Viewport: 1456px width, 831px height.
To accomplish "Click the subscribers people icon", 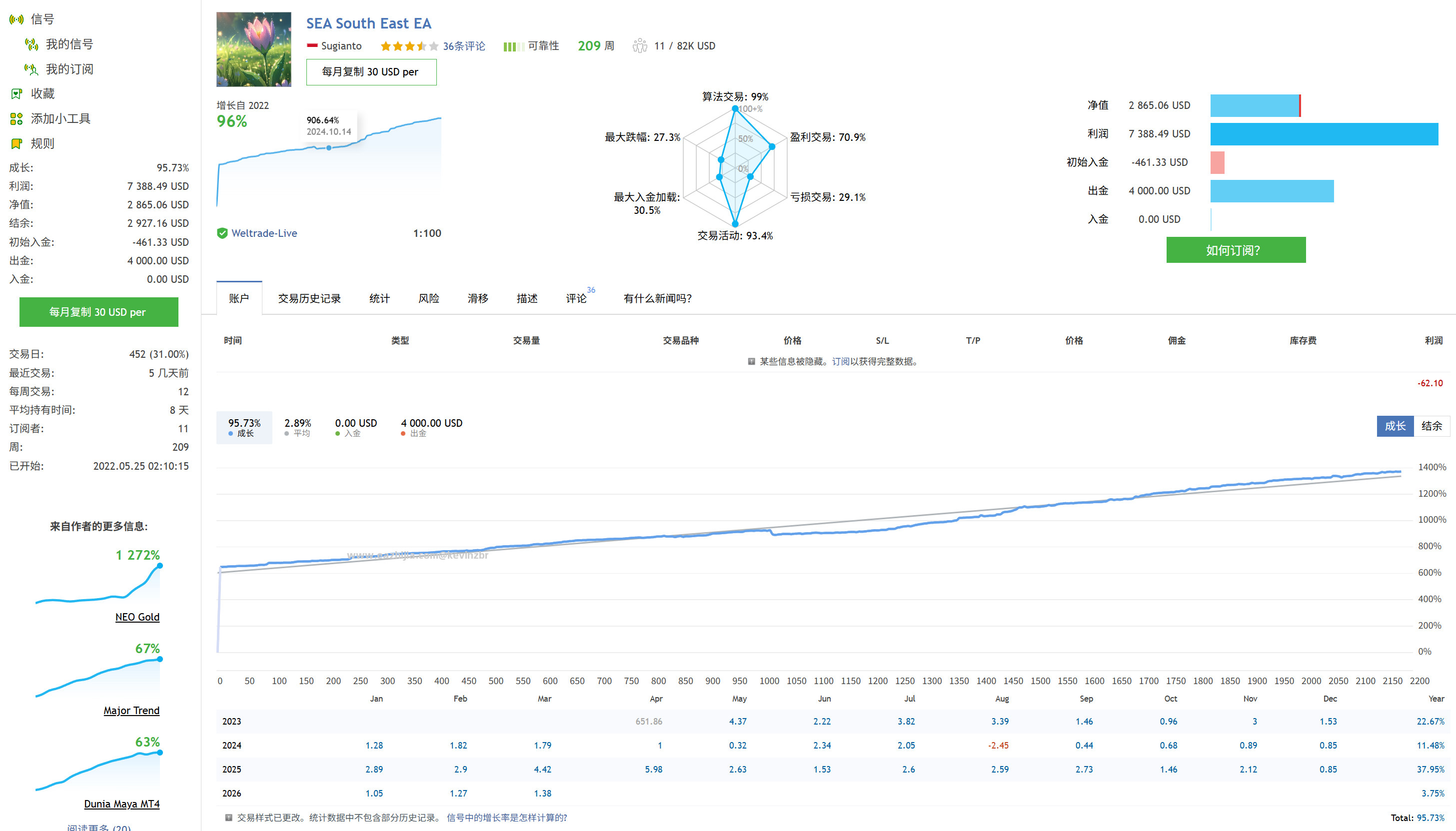I will (x=640, y=45).
